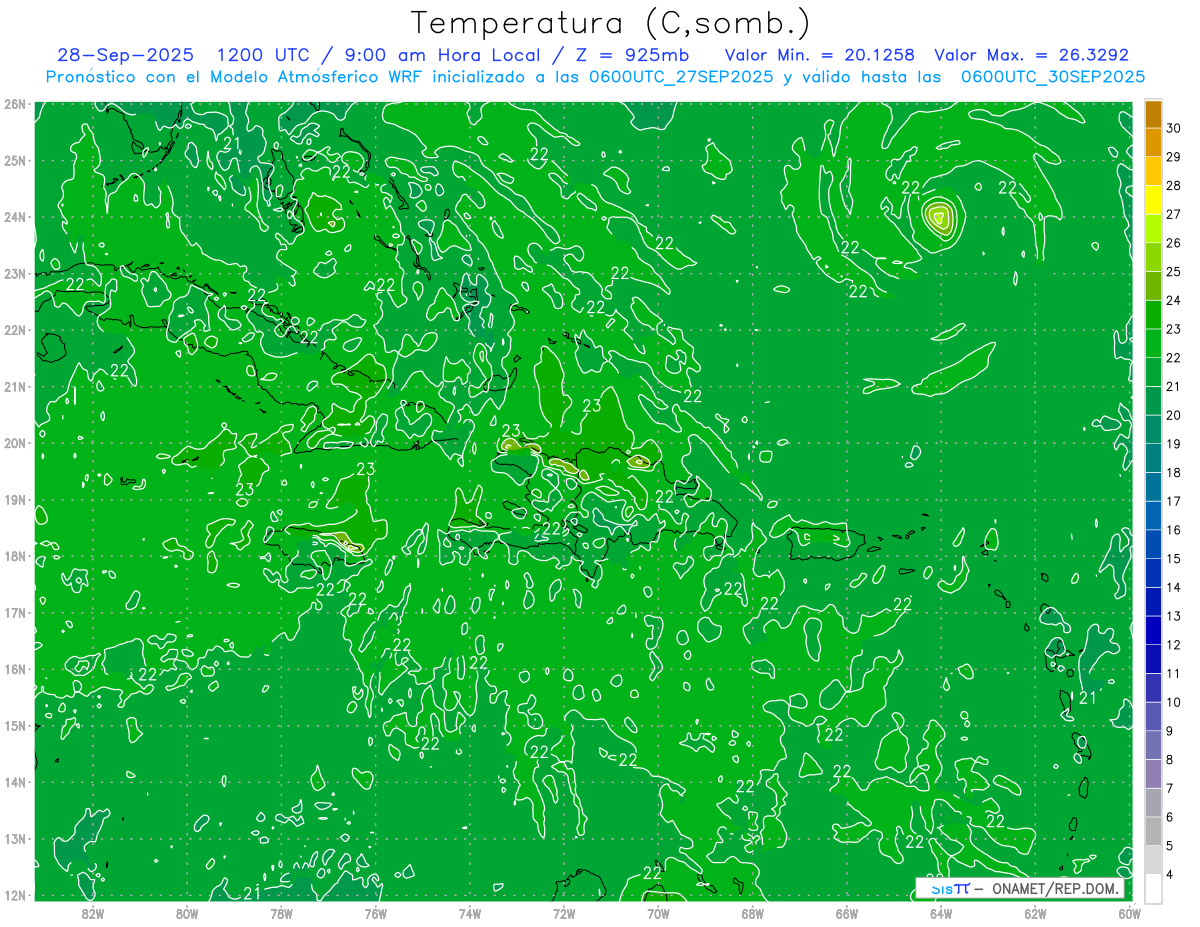
Task: Click the "1200 UTC" time text
Action: 265,55
